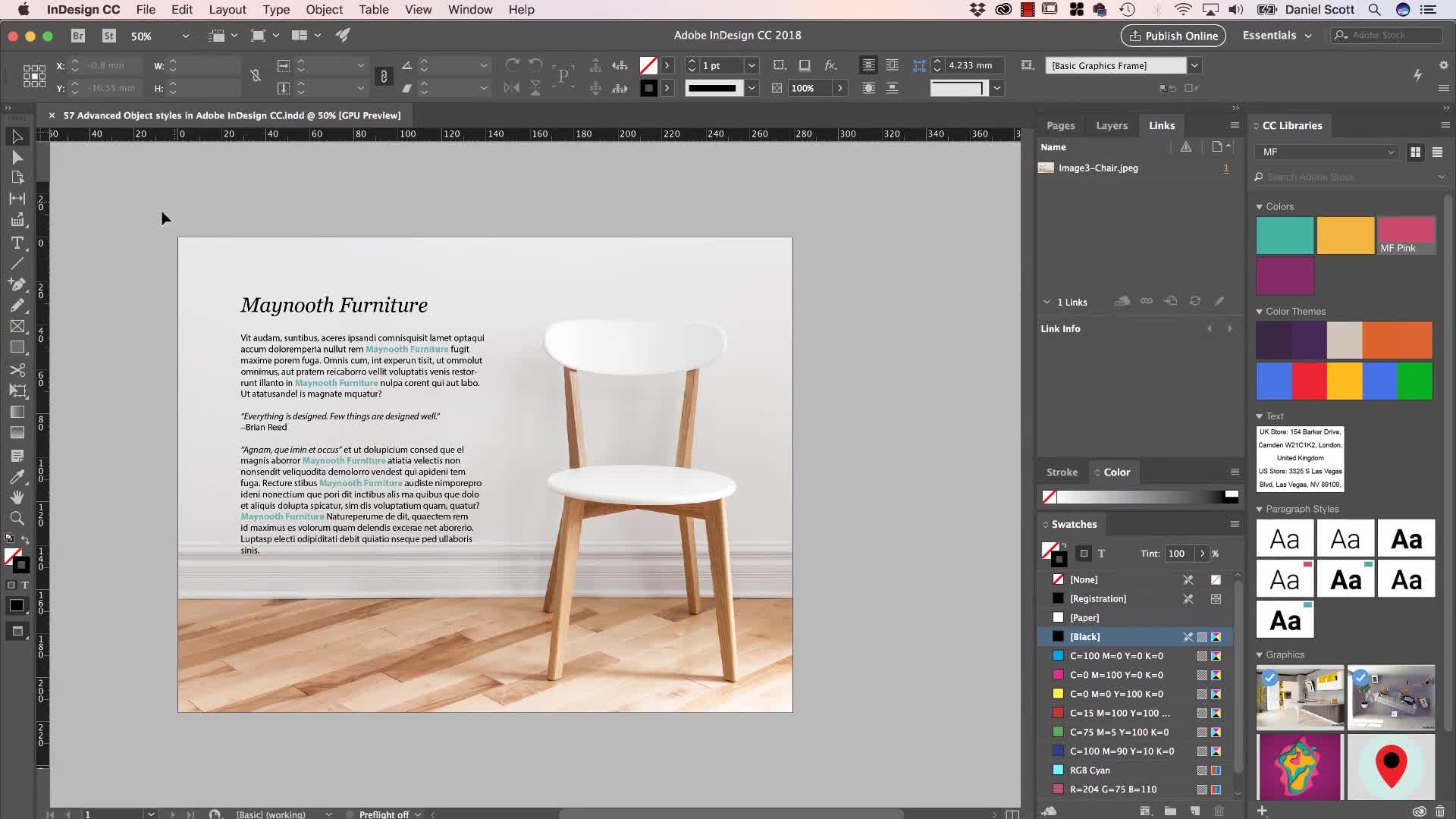
Task: Open the Table menu
Action: tap(374, 10)
